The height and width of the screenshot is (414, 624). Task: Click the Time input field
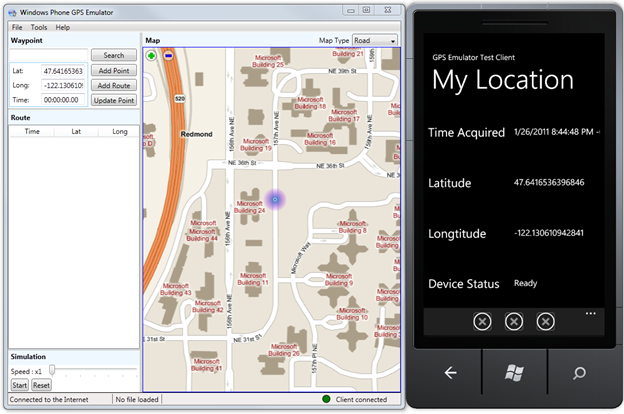(x=63, y=100)
